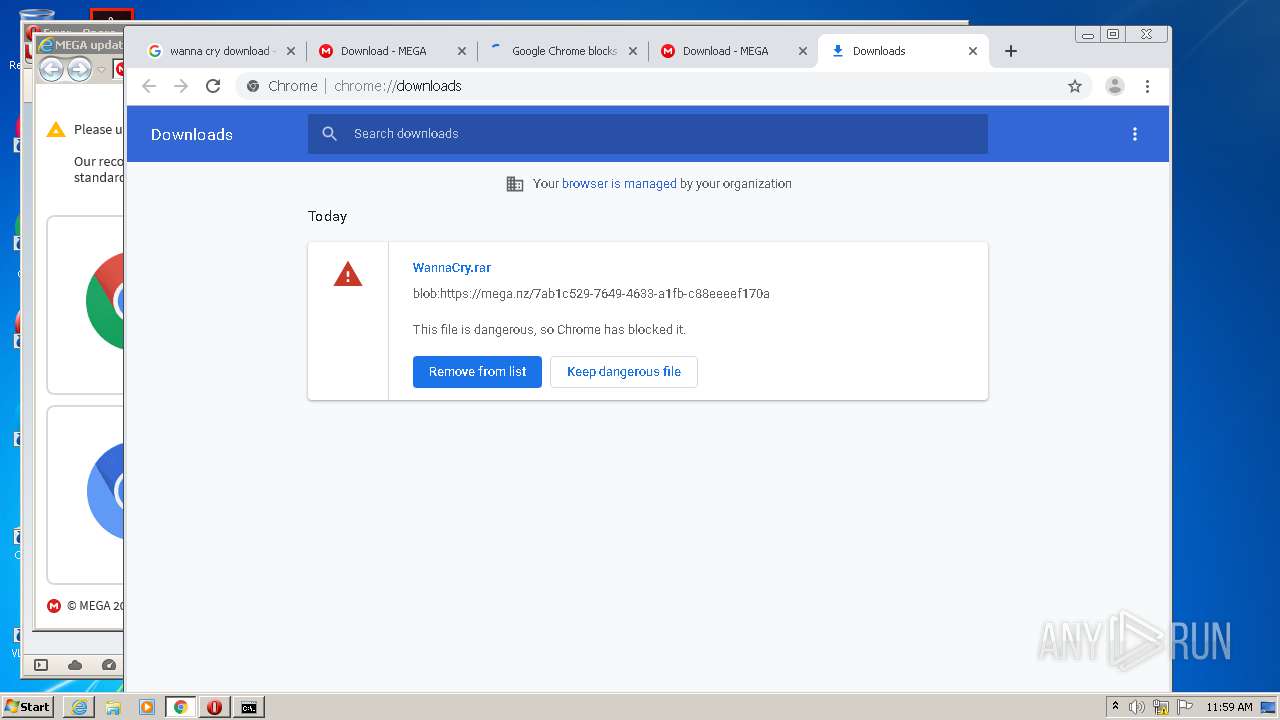Click the blob mega.nz source URL
The width and height of the screenshot is (1280, 720).
[591, 294]
